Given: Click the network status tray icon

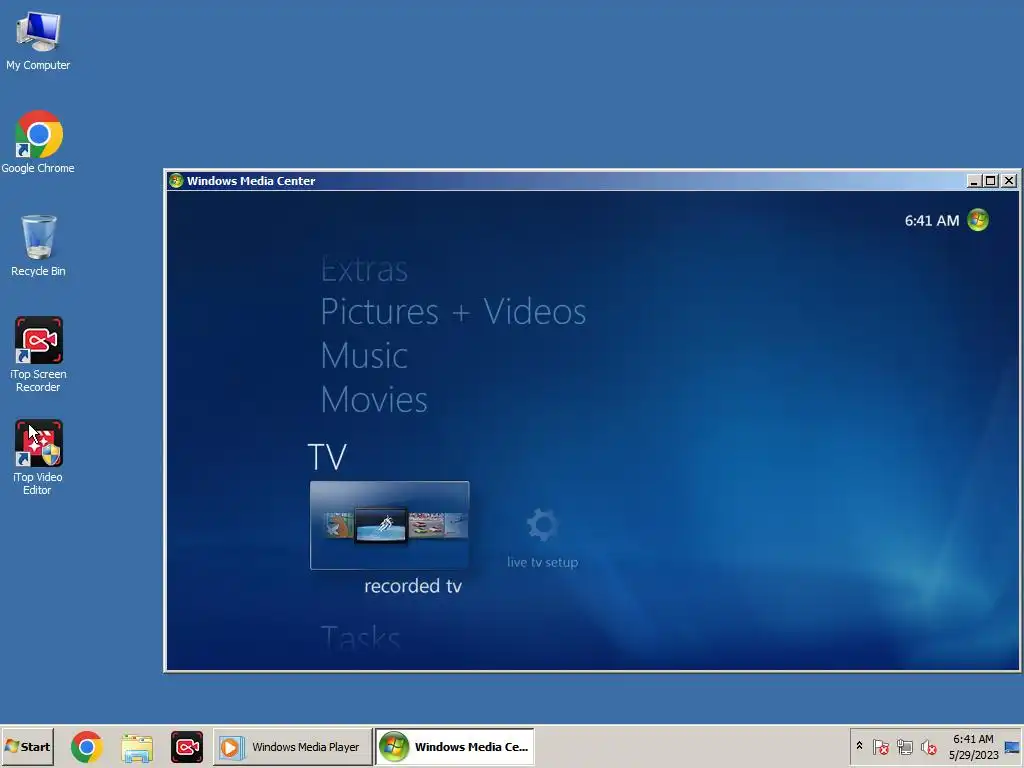Looking at the screenshot, I should [x=904, y=746].
